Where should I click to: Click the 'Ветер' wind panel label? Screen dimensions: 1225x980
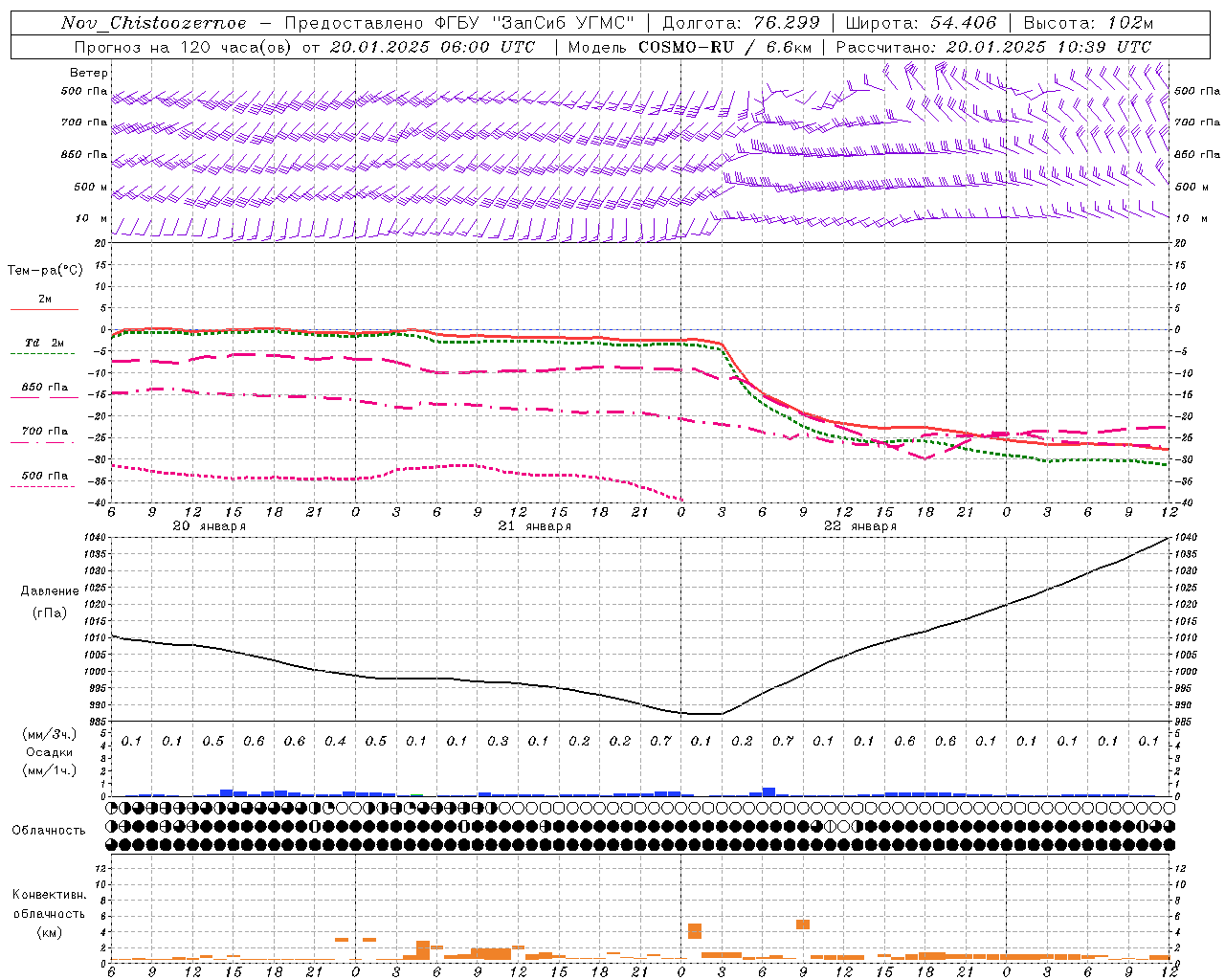pyautogui.click(x=89, y=73)
